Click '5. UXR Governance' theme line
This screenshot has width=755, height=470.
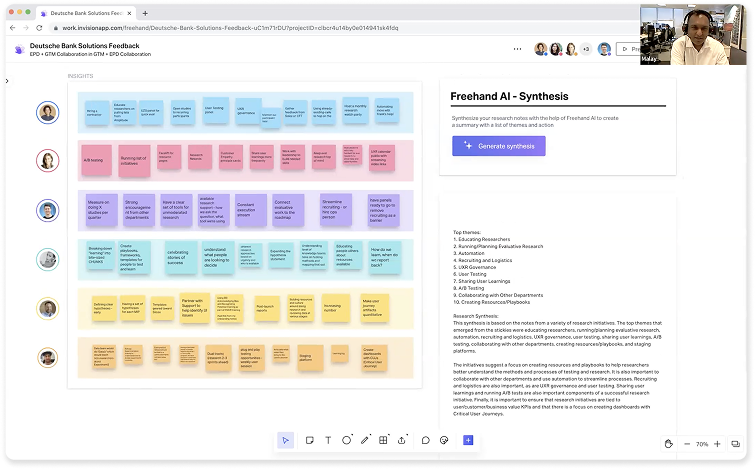475,267
